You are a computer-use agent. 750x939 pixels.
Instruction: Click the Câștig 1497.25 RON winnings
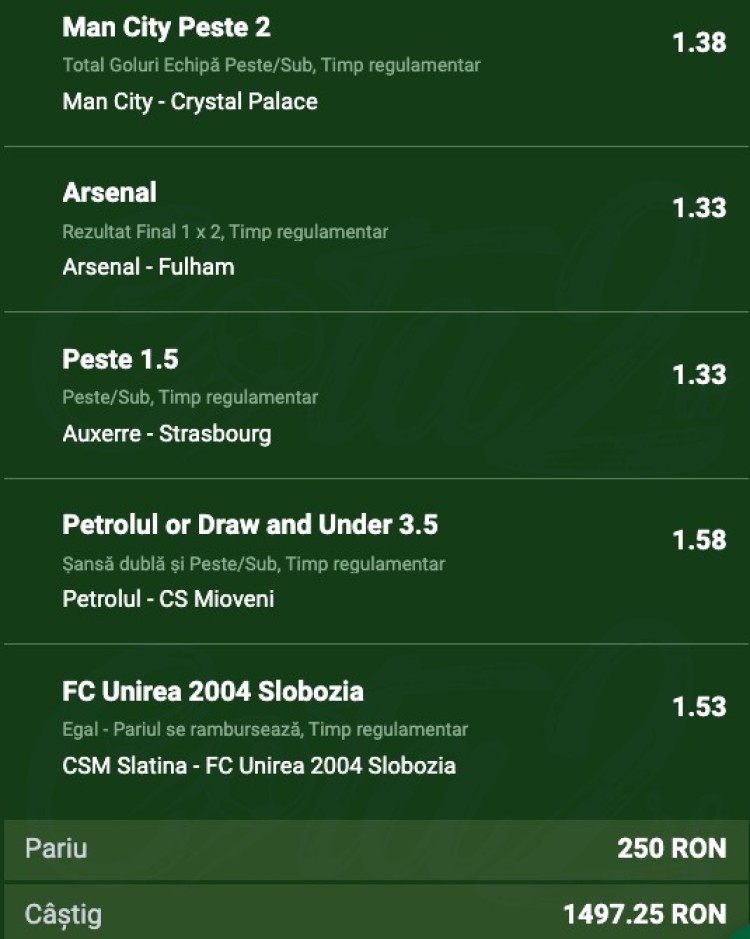coord(645,914)
